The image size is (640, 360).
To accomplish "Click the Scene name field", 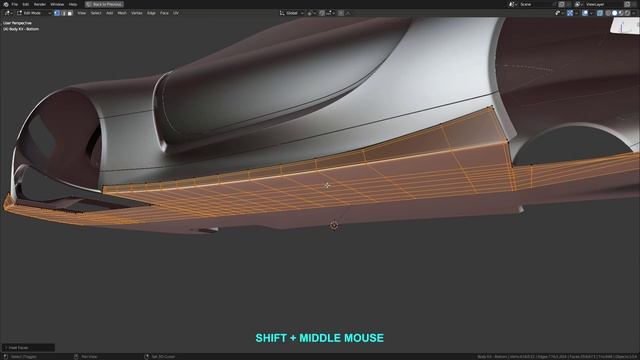I will [x=535, y=4].
